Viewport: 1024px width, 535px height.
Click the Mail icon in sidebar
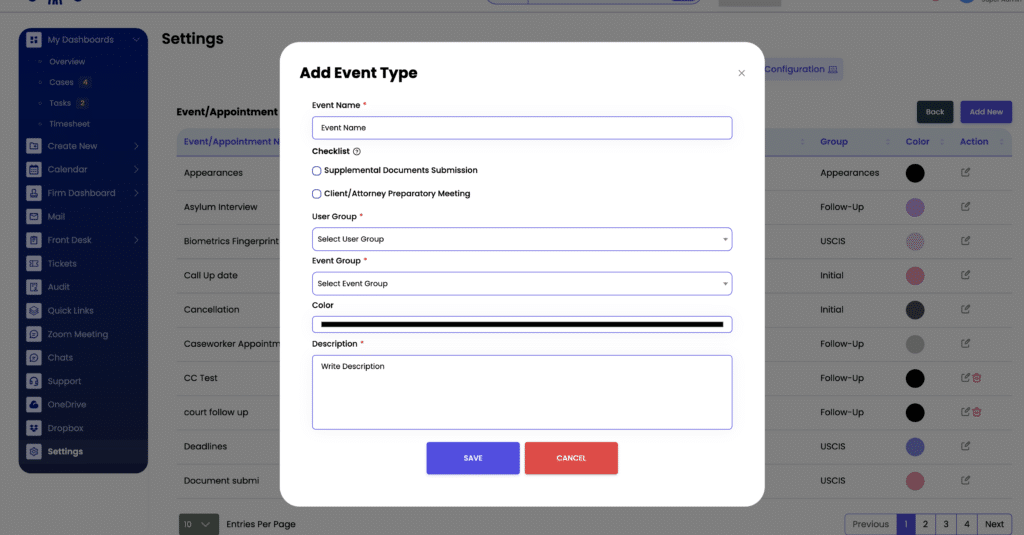click(35, 217)
